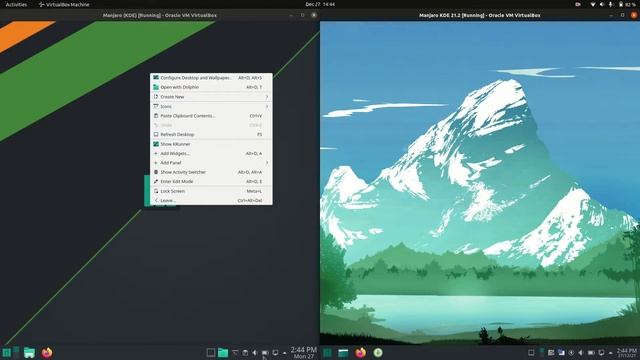Open Configure Desktop and Wallpaper menu entry
The height and width of the screenshot is (360, 640).
211,78
